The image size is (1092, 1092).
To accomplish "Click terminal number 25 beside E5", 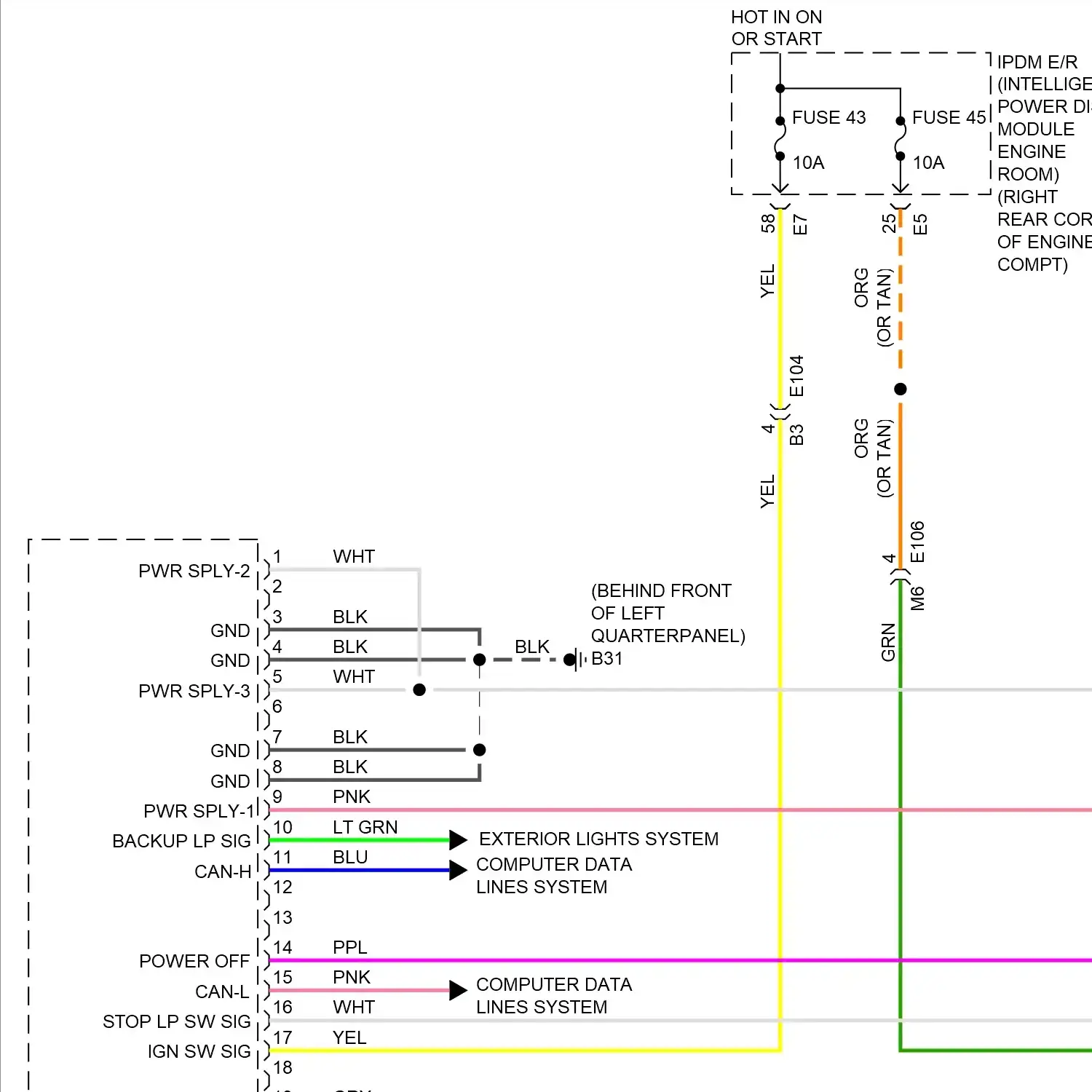I will tap(889, 223).
